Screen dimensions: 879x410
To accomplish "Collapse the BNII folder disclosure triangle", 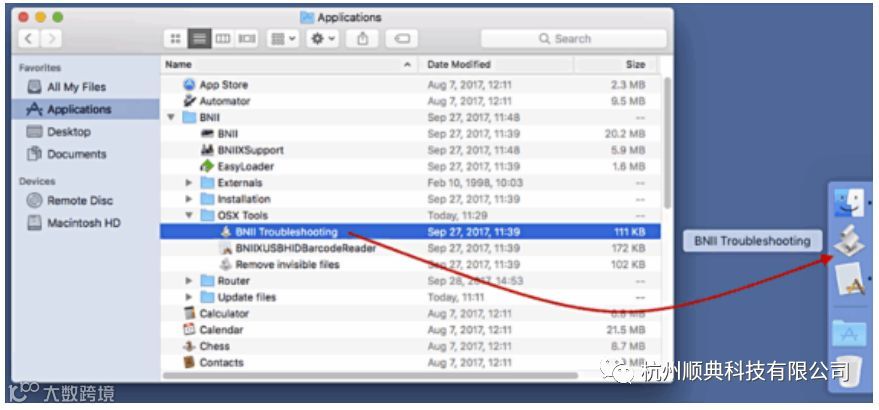I will [171, 118].
